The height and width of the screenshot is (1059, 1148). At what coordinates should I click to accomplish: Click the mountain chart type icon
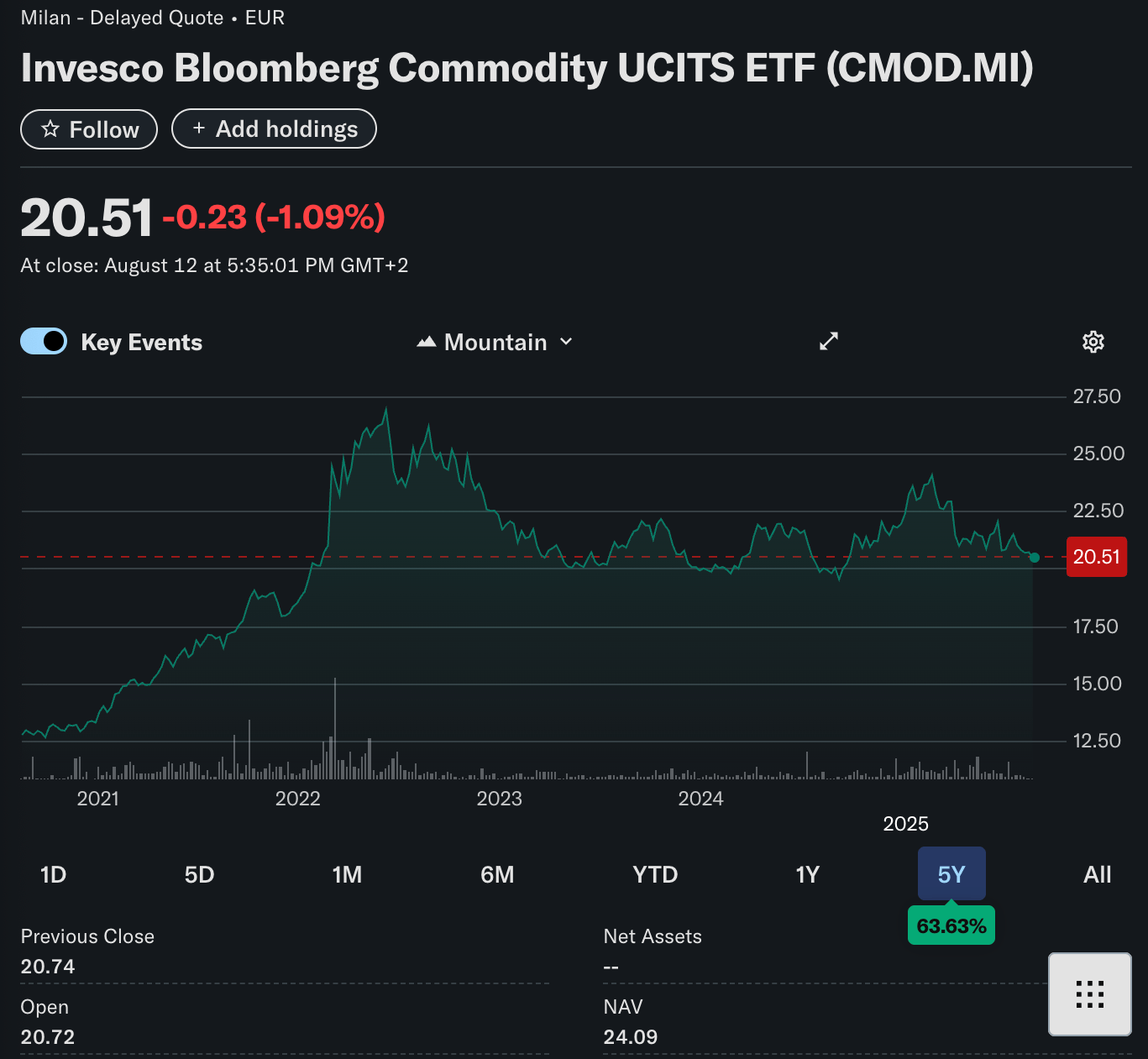pos(427,342)
